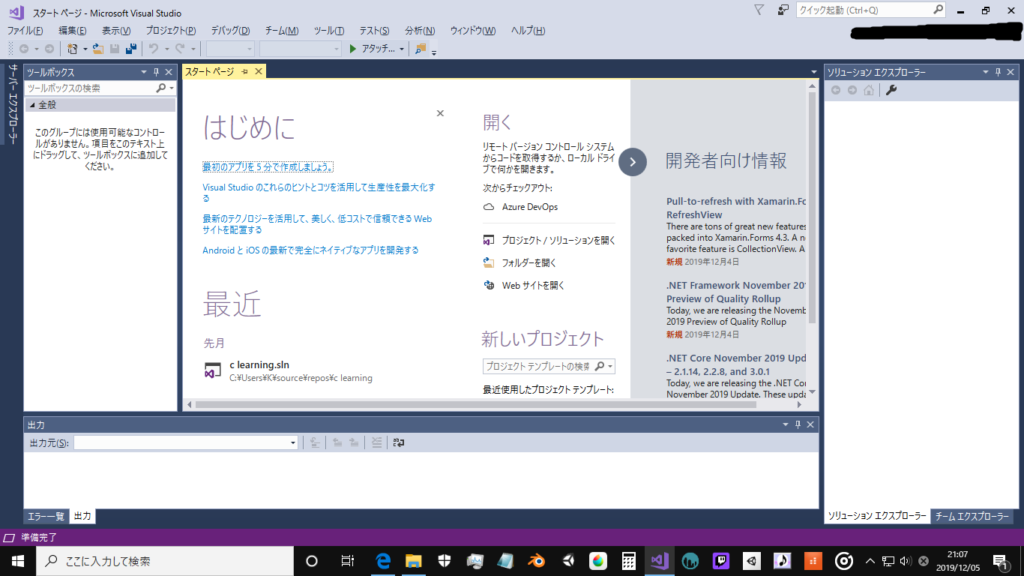Open the ツール(T) menu
The height and width of the screenshot is (576, 1024).
point(328,31)
